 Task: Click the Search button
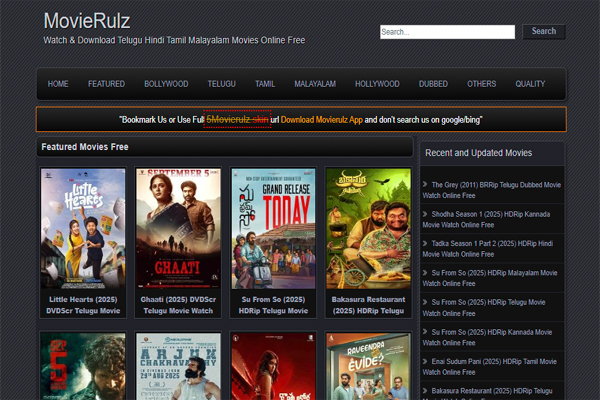coord(544,31)
